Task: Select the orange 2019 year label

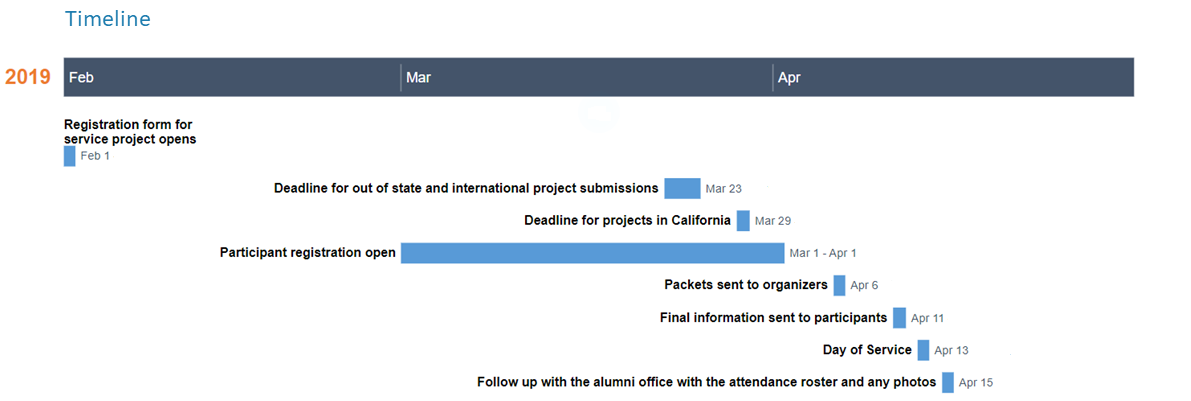Action: pyautogui.click(x=28, y=77)
